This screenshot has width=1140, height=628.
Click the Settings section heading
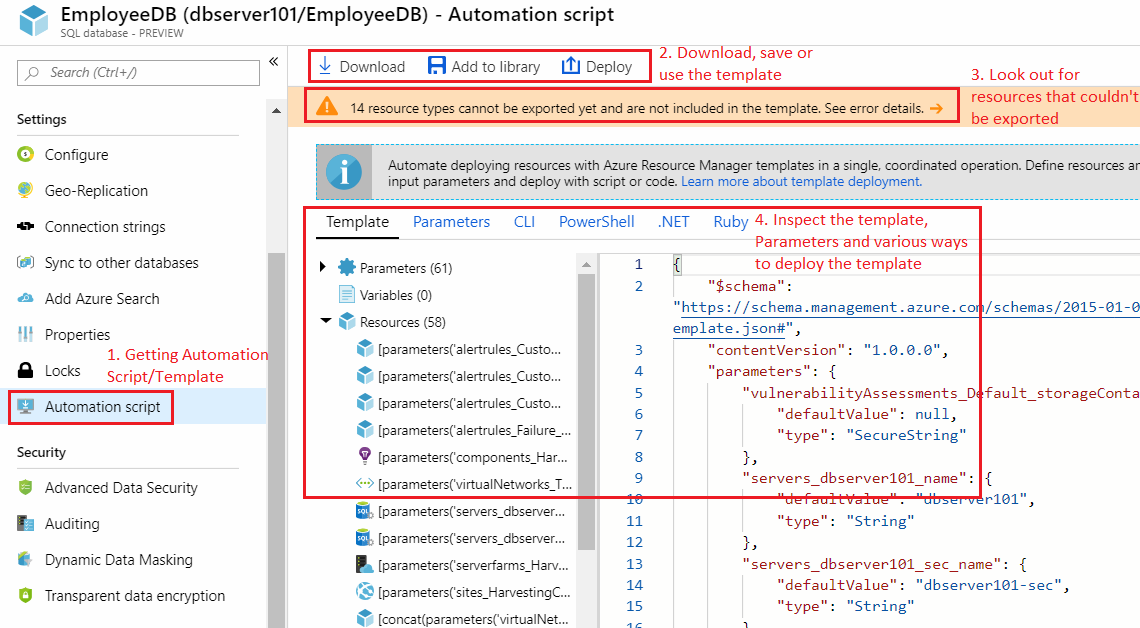[x=41, y=119]
